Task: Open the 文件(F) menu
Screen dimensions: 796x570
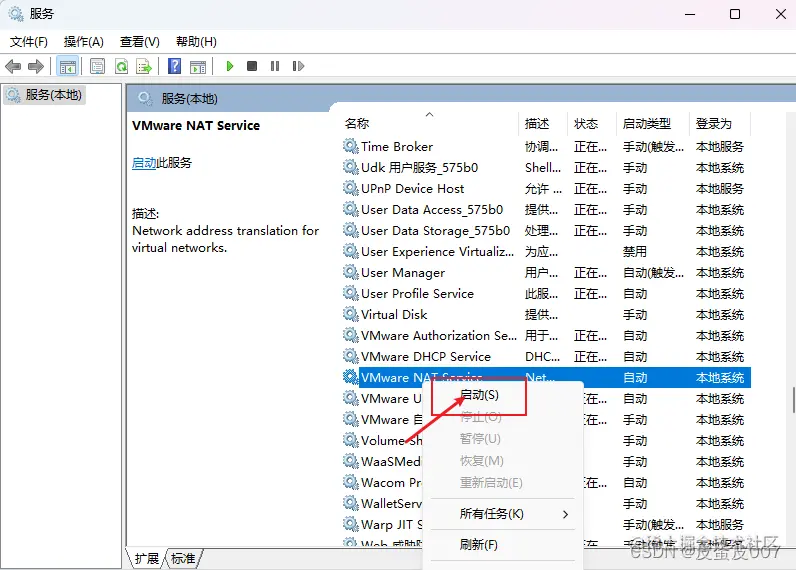Action: 28,42
